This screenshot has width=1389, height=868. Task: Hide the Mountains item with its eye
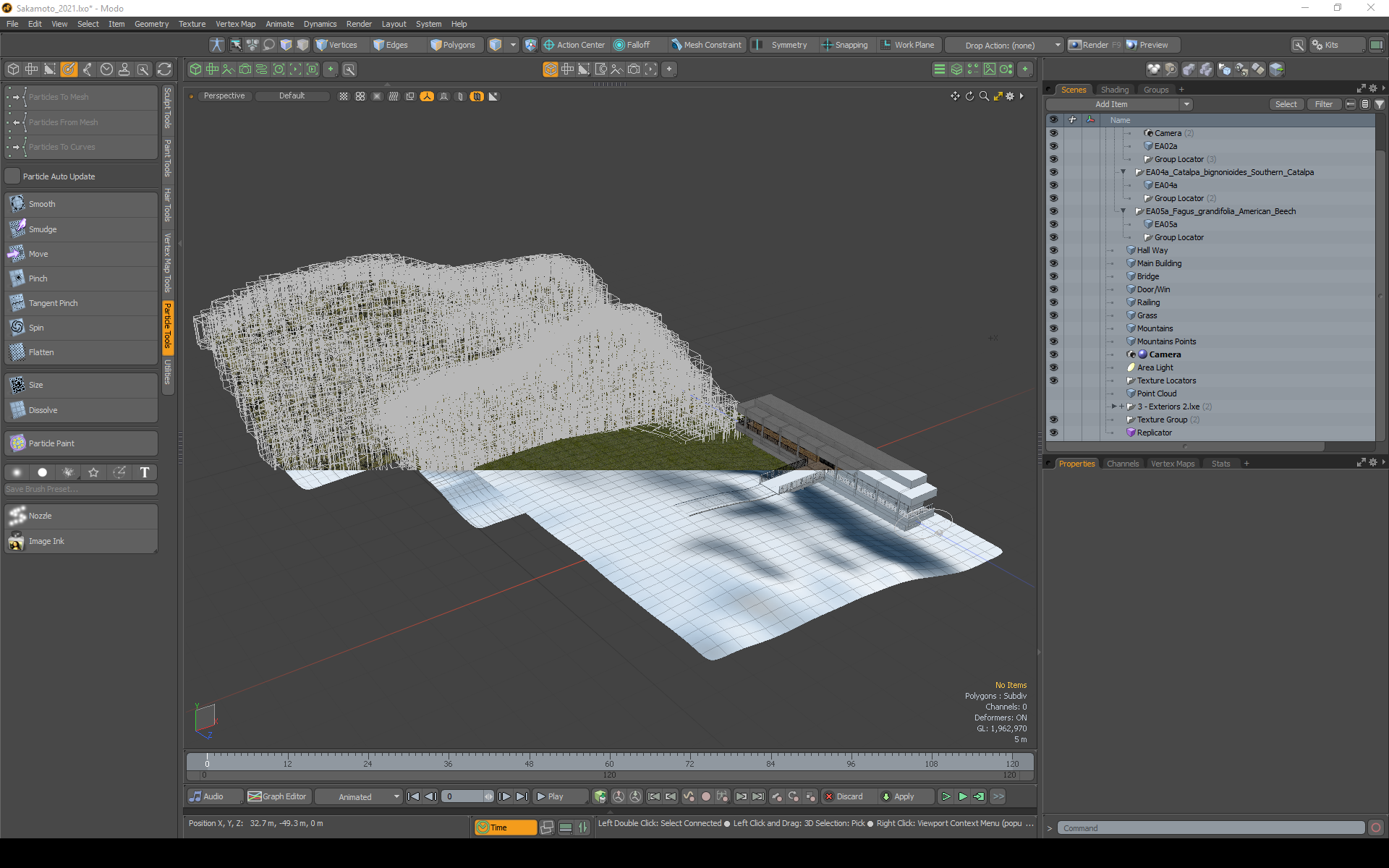1053,328
